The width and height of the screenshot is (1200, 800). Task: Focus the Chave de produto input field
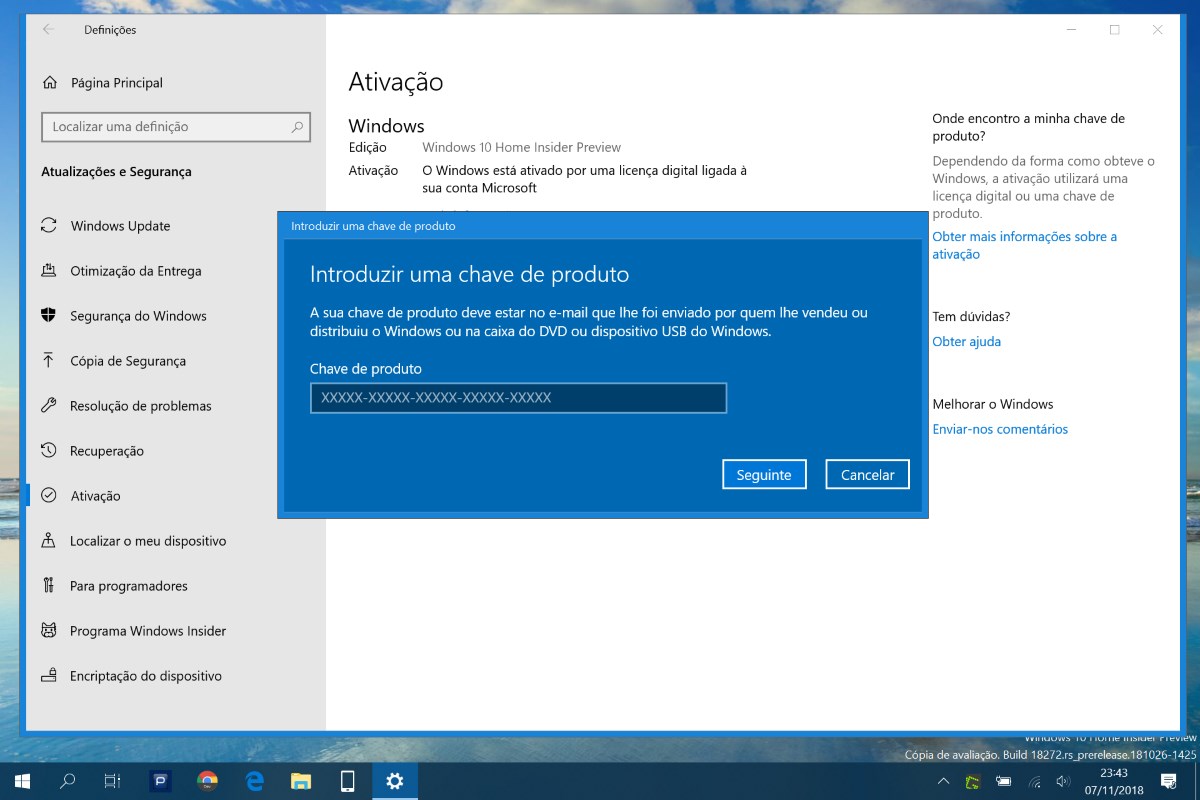click(x=518, y=398)
